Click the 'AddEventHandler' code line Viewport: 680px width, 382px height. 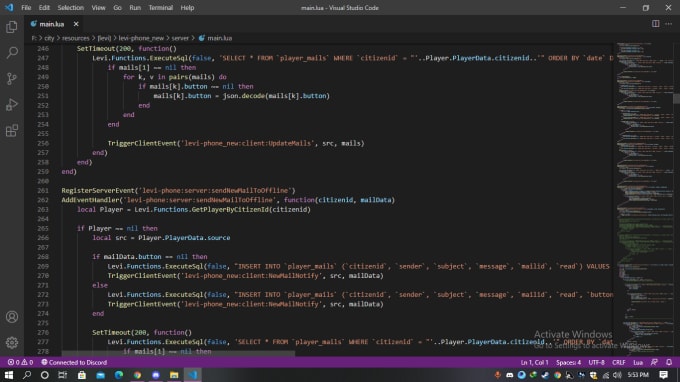pyautogui.click(x=228, y=200)
